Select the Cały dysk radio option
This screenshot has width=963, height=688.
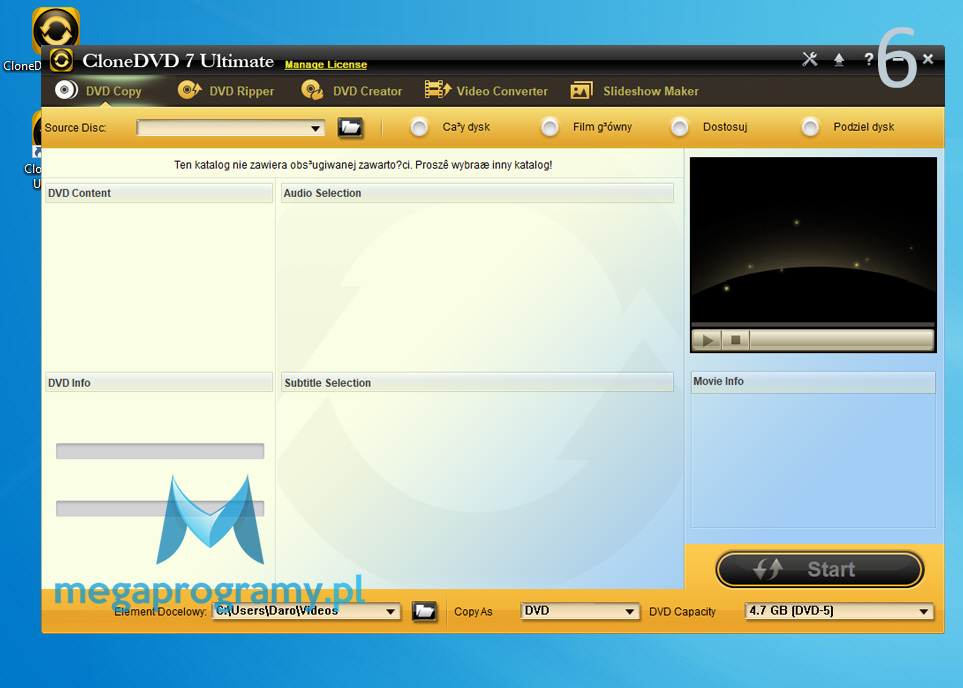[419, 127]
